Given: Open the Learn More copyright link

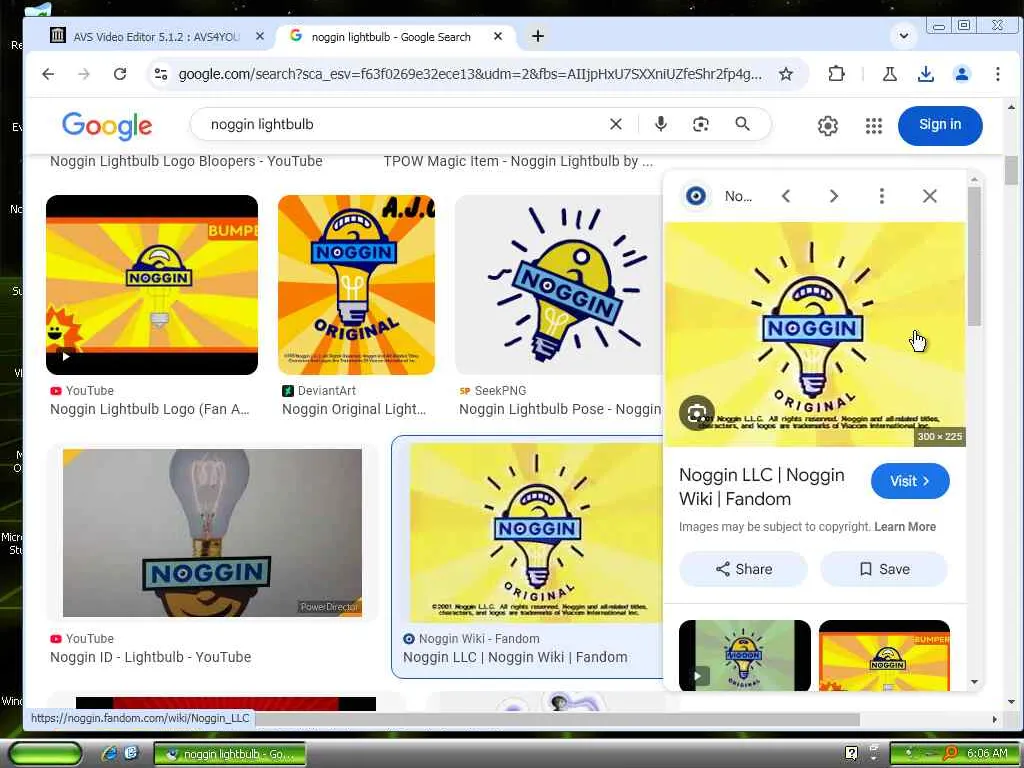Looking at the screenshot, I should tap(904, 527).
